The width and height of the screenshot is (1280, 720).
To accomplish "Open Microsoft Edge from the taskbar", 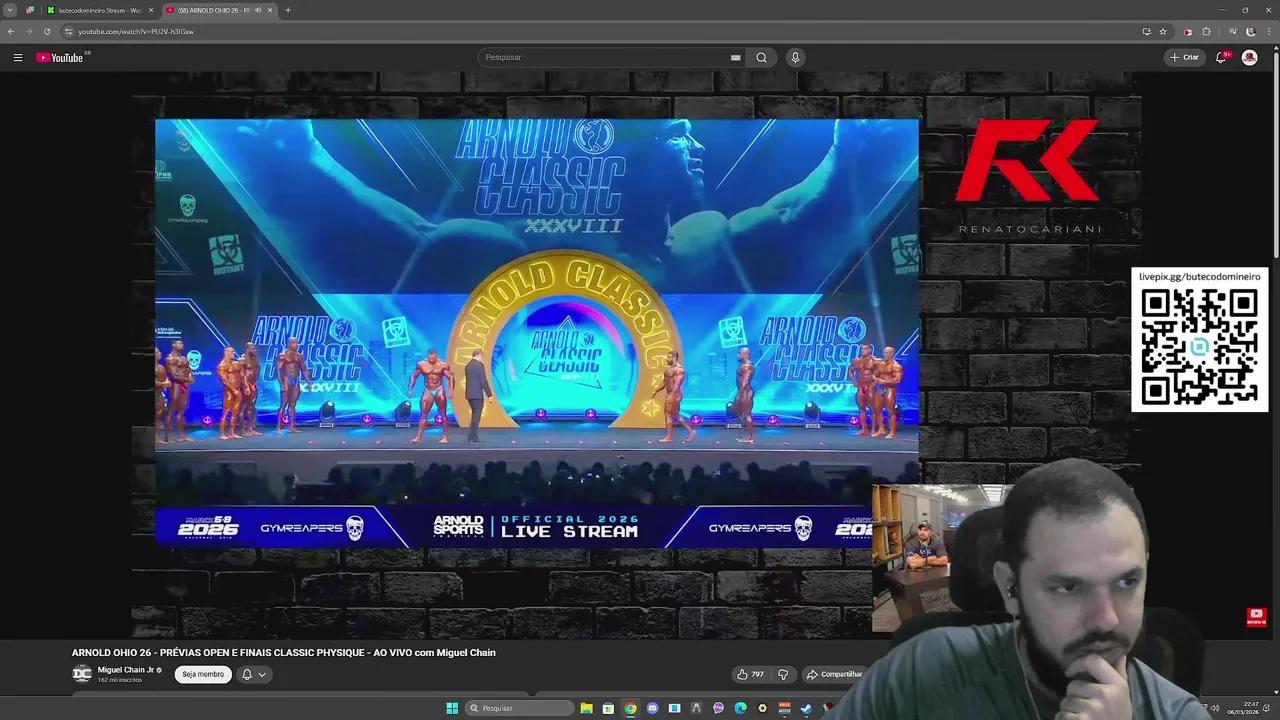I will 740,708.
